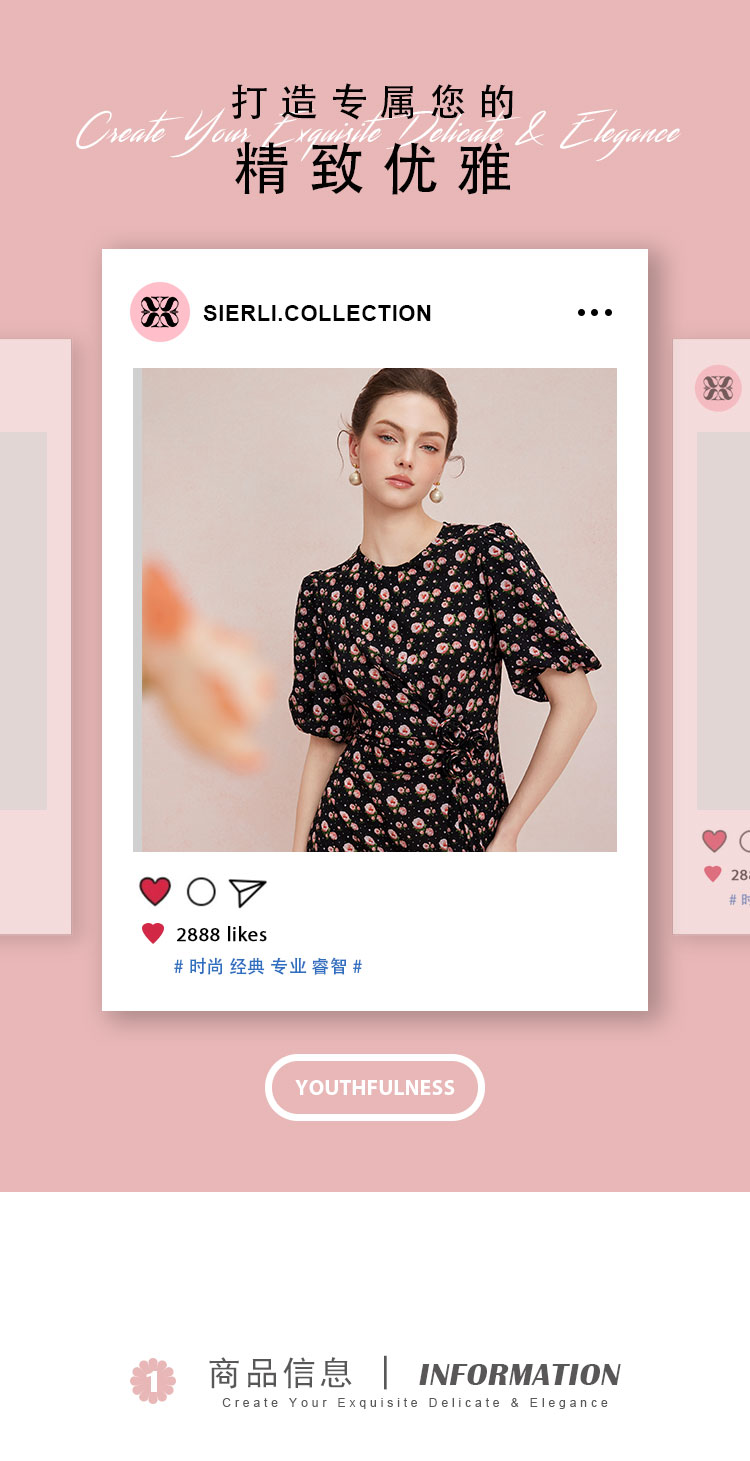Click the 精致优雅 headline text
This screenshot has height=1461, width=750.
(374, 170)
